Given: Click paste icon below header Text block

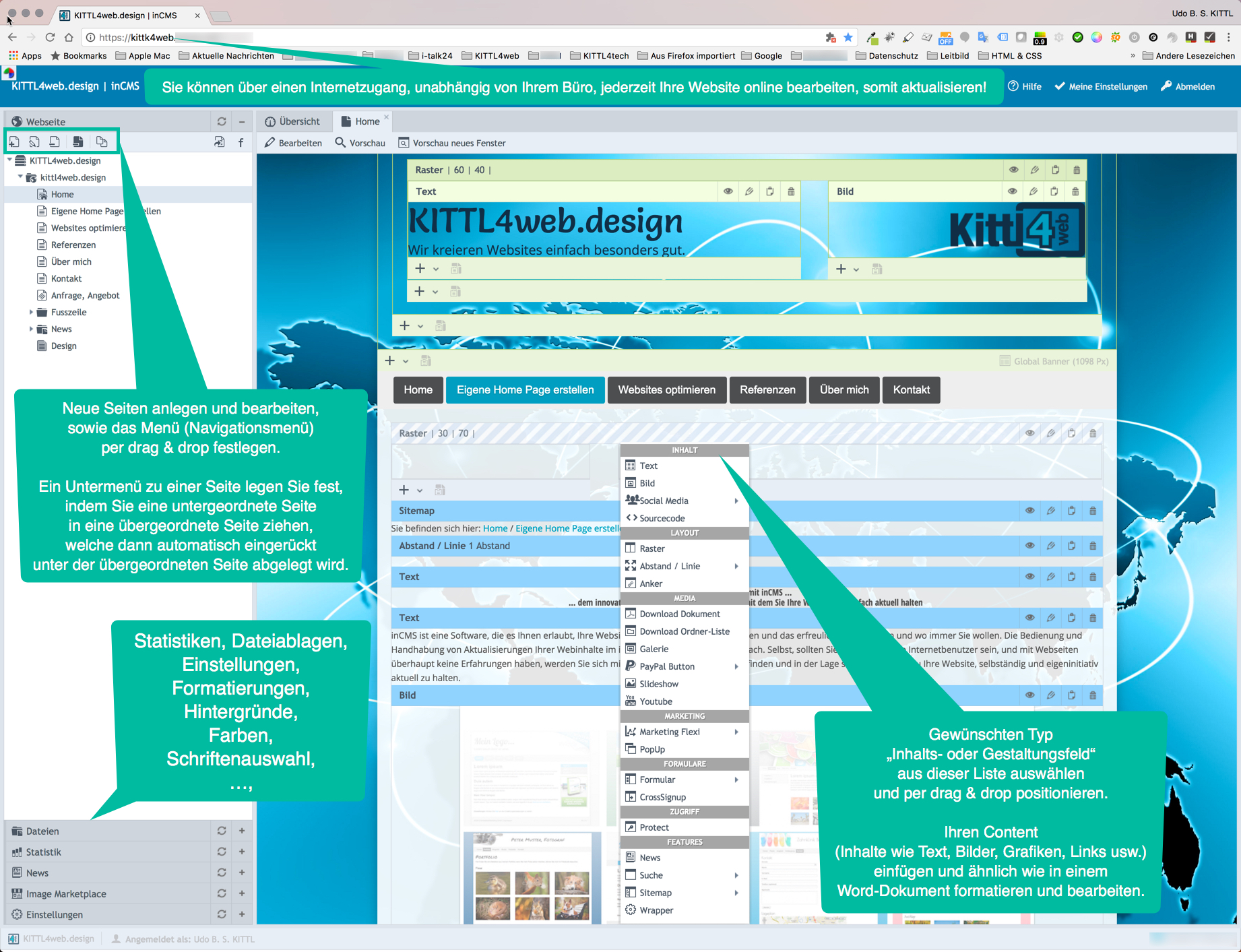Looking at the screenshot, I should (x=456, y=269).
